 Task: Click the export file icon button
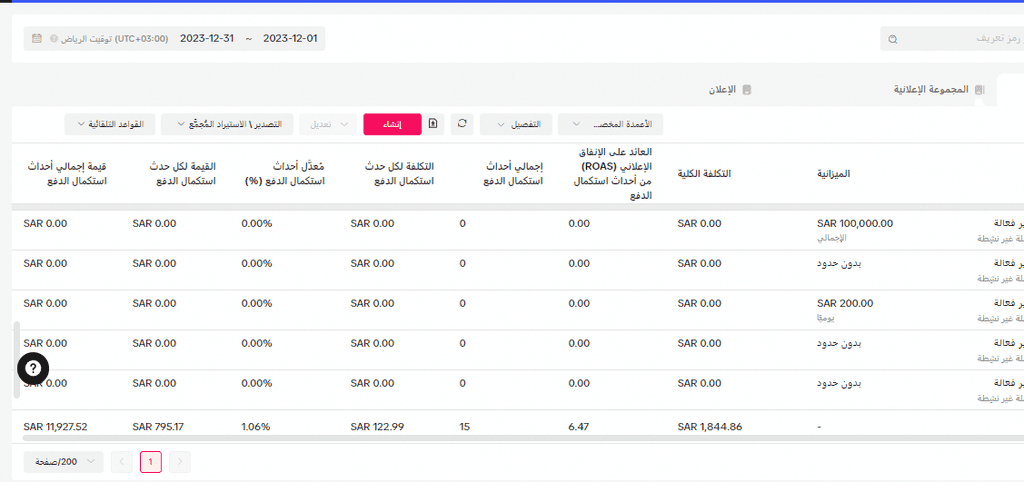(433, 123)
